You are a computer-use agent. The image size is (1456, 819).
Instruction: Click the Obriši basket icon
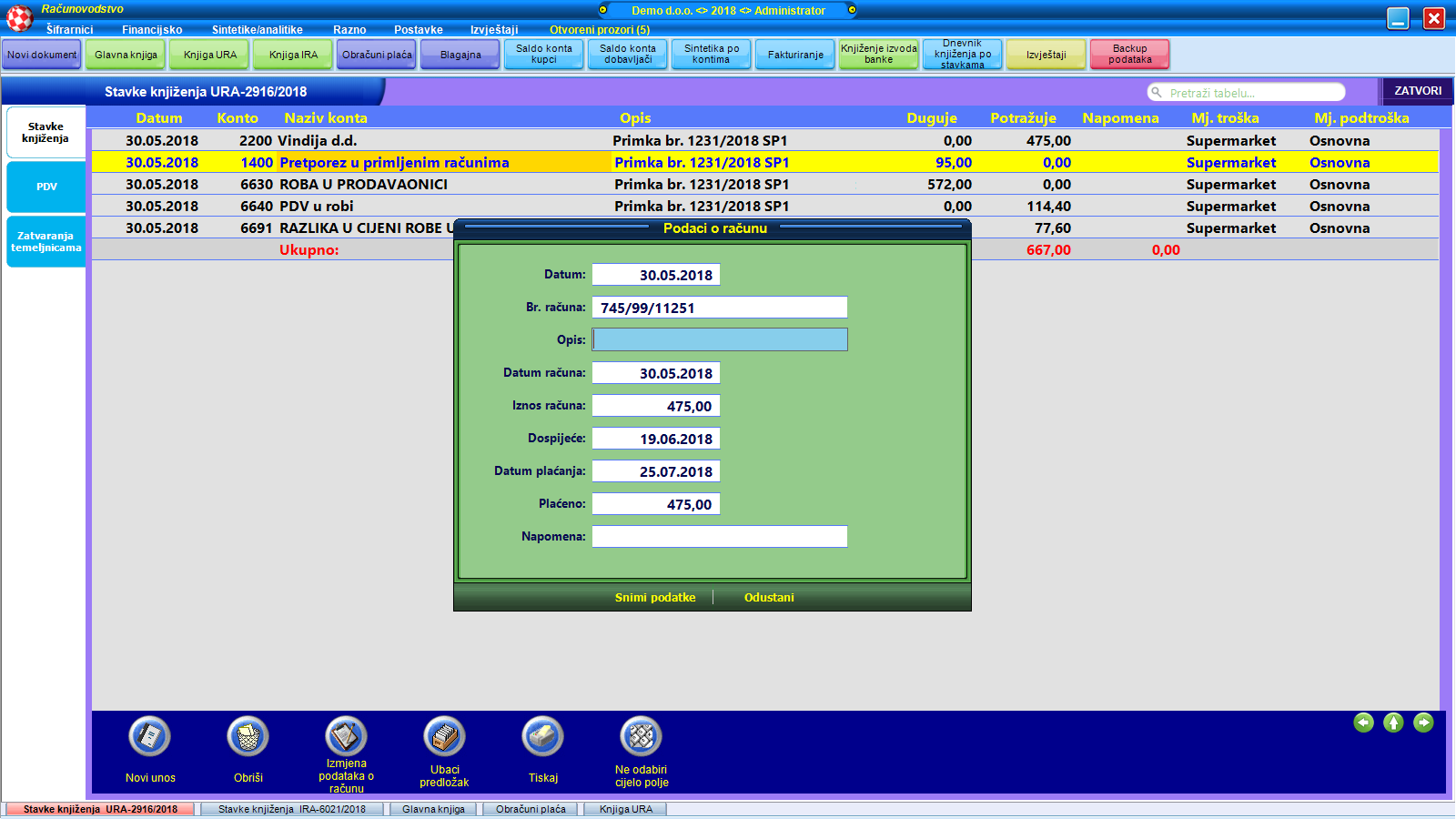(x=248, y=737)
